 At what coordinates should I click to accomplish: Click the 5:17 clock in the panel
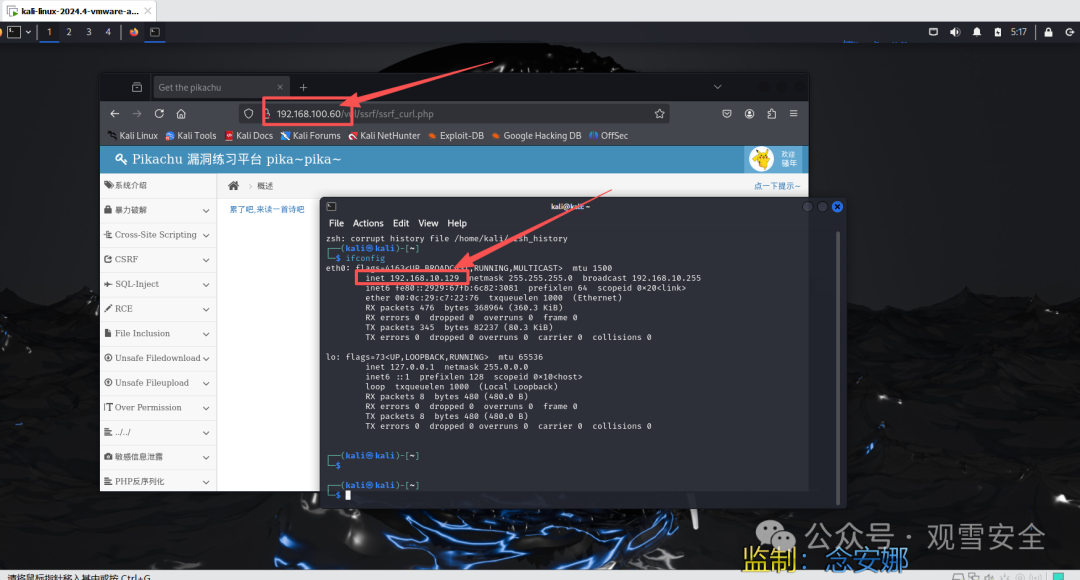(1019, 32)
